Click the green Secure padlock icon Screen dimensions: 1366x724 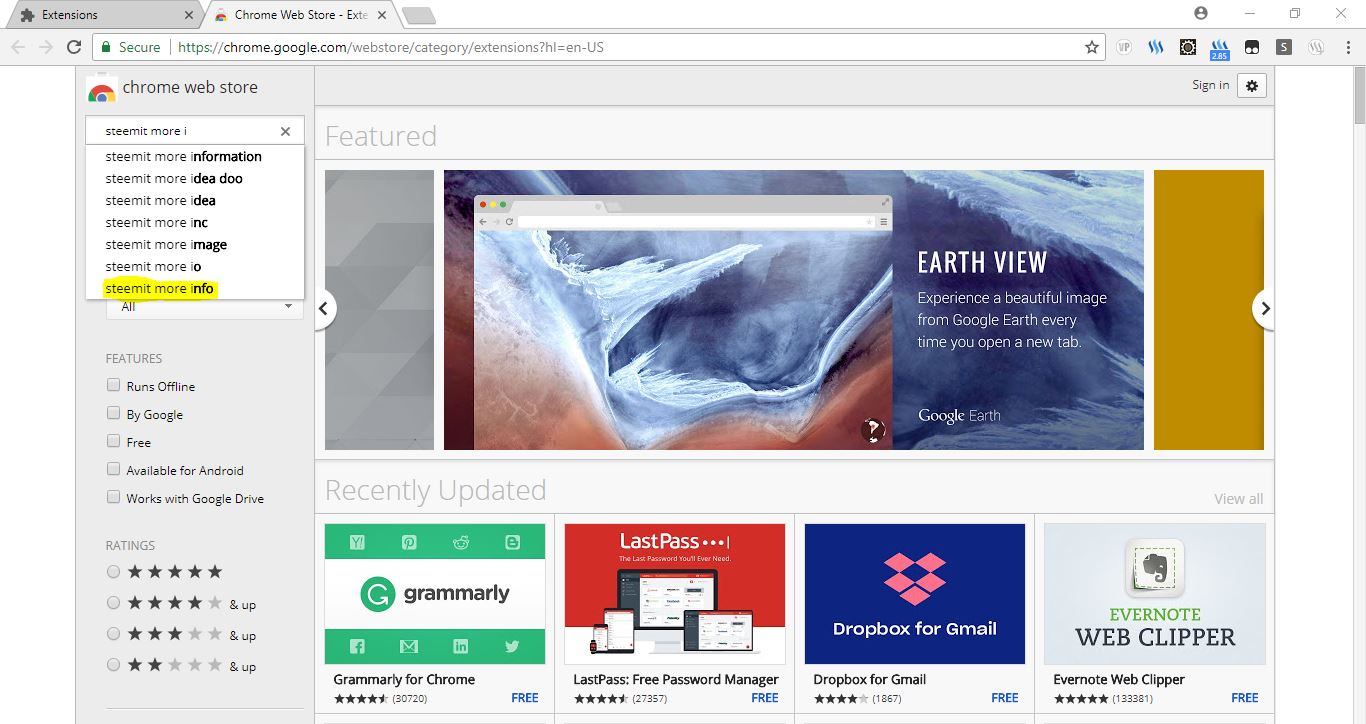click(106, 47)
